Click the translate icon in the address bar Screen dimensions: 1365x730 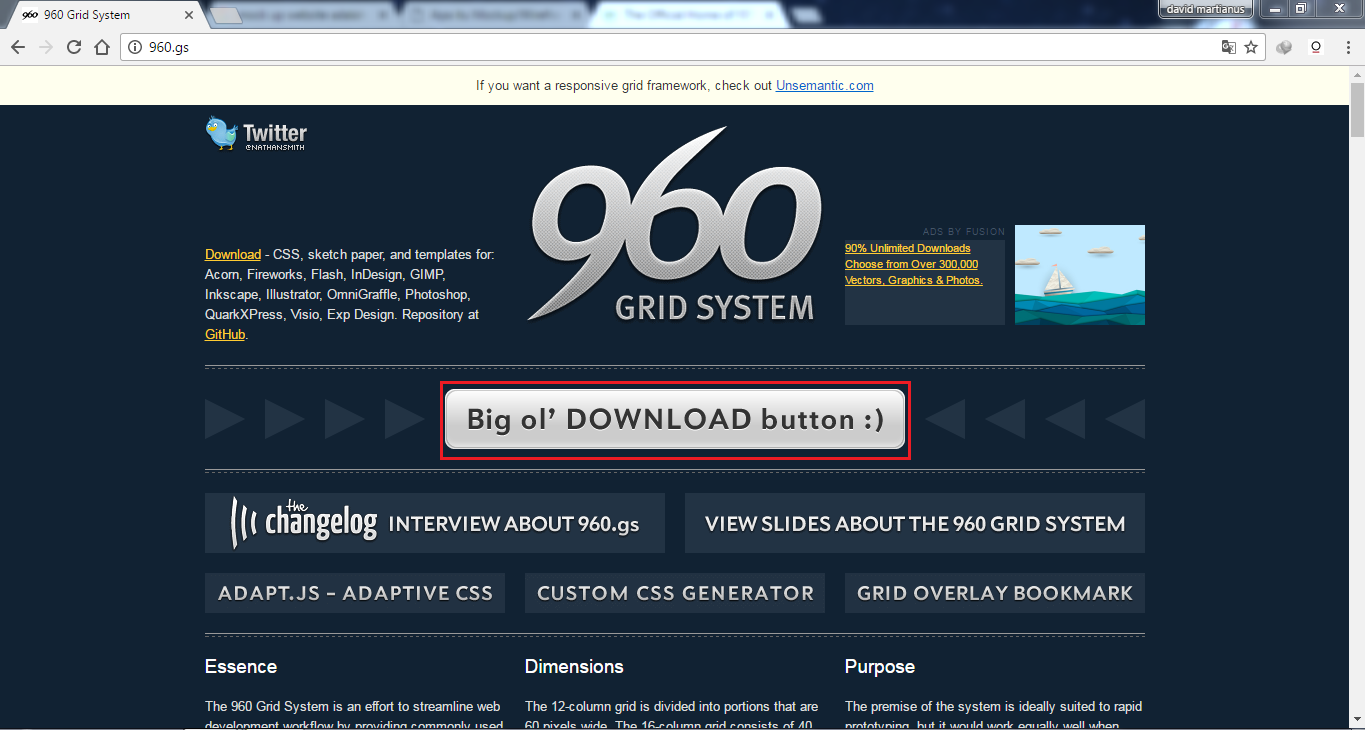click(1228, 46)
